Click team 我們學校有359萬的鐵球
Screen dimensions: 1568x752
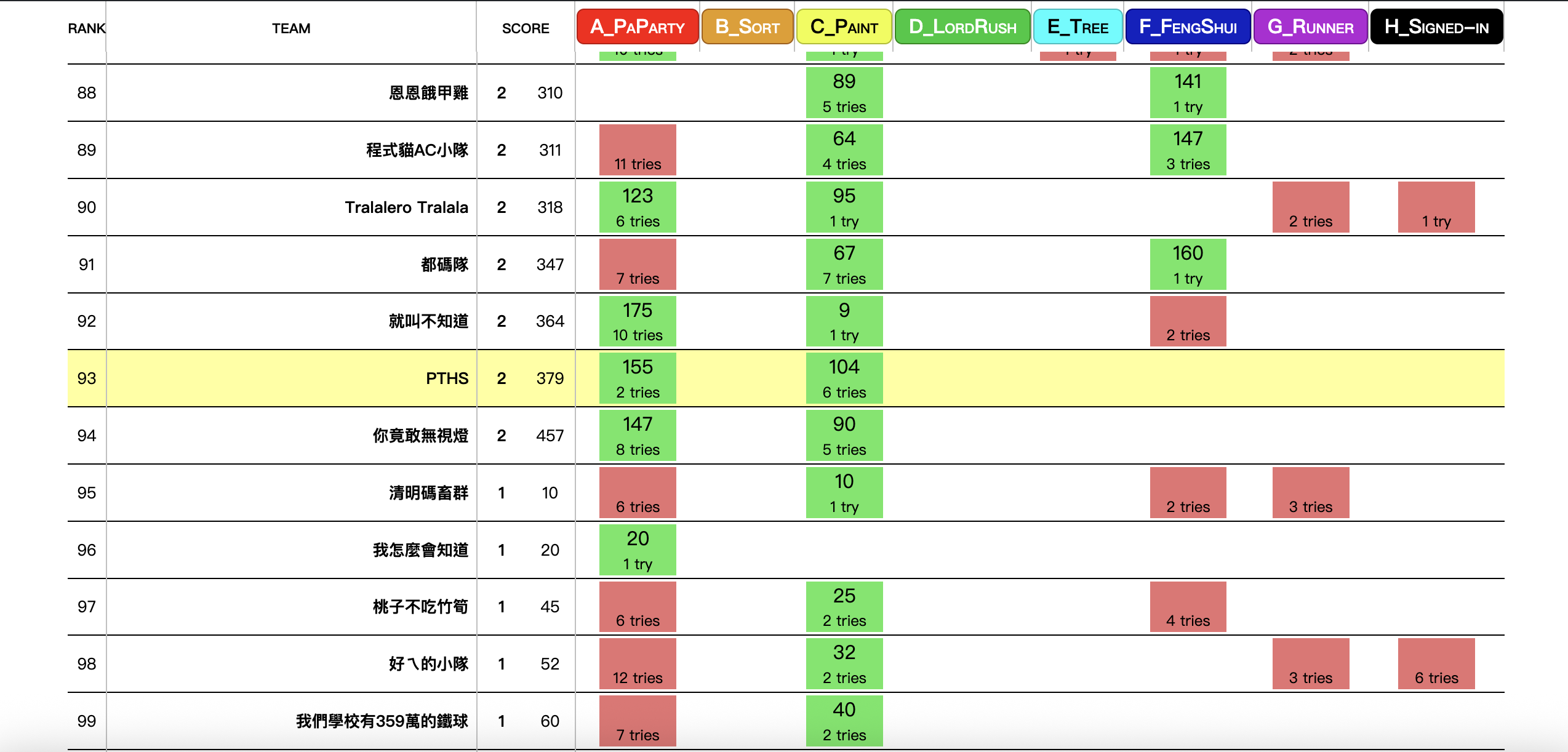[x=382, y=721]
